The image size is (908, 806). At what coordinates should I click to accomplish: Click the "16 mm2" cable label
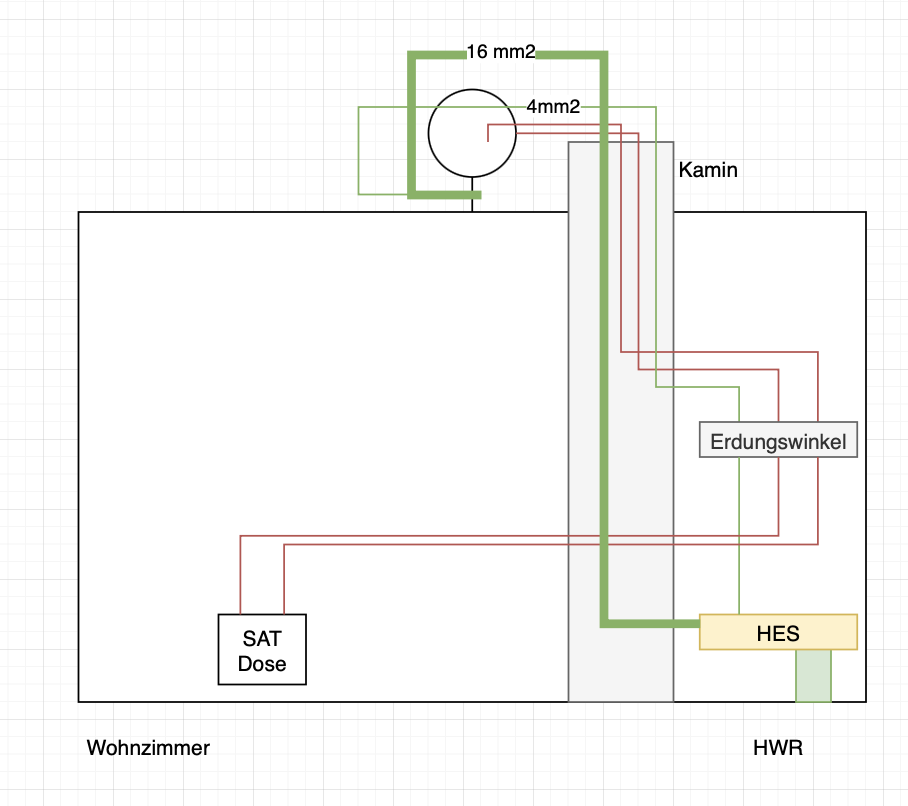(501, 52)
